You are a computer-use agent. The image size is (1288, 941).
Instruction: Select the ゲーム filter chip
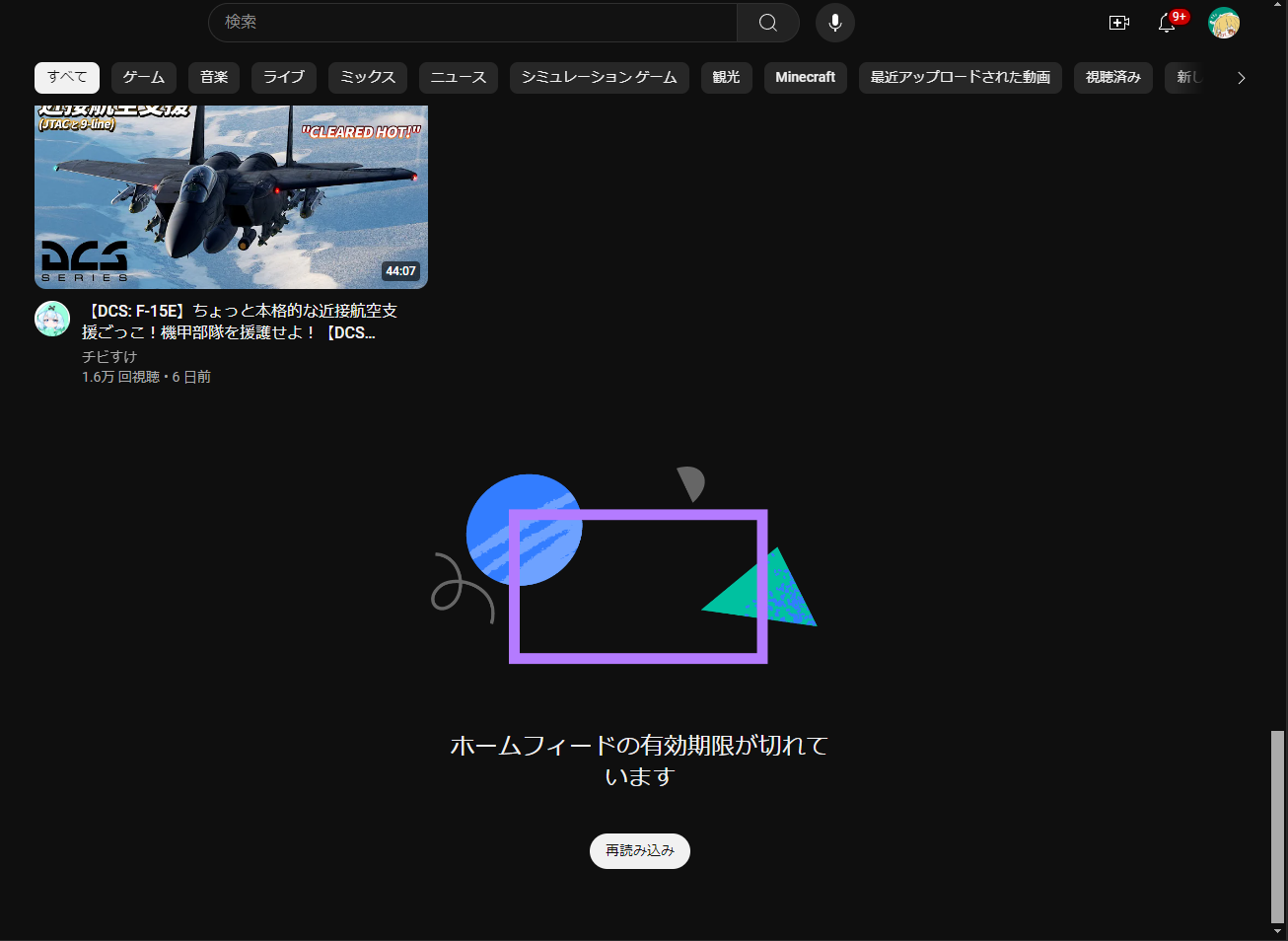pos(144,77)
